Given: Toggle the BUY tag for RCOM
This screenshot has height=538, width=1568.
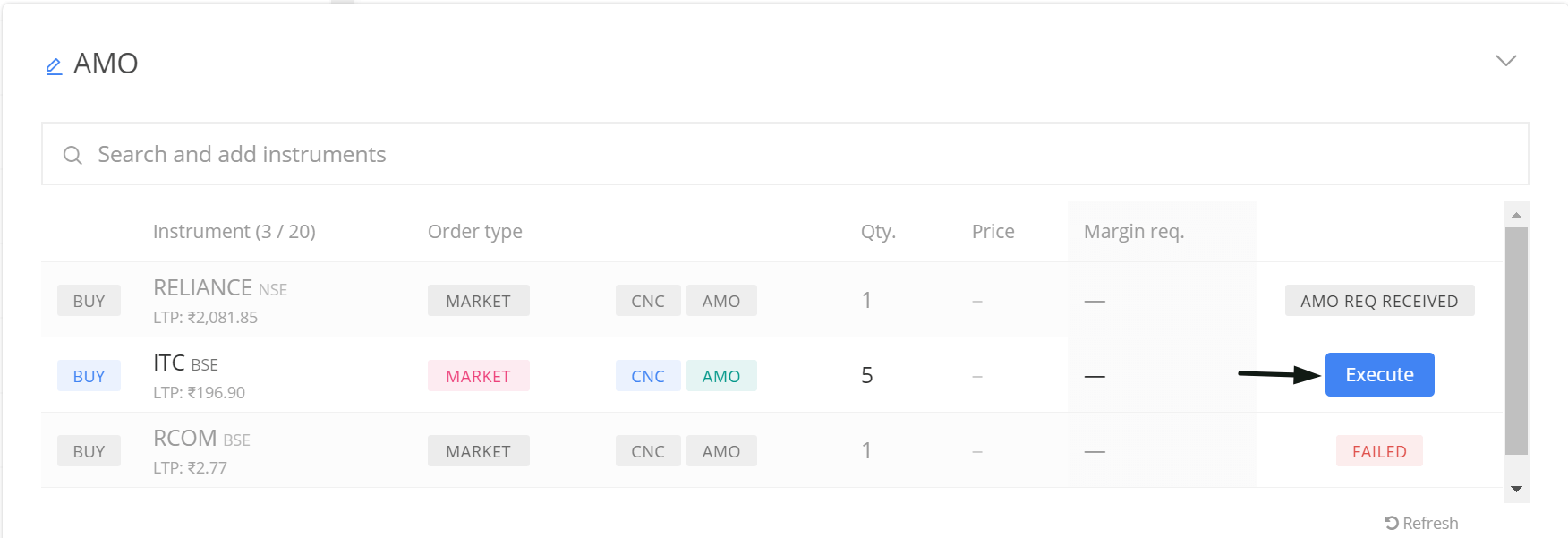Looking at the screenshot, I should tap(89, 451).
